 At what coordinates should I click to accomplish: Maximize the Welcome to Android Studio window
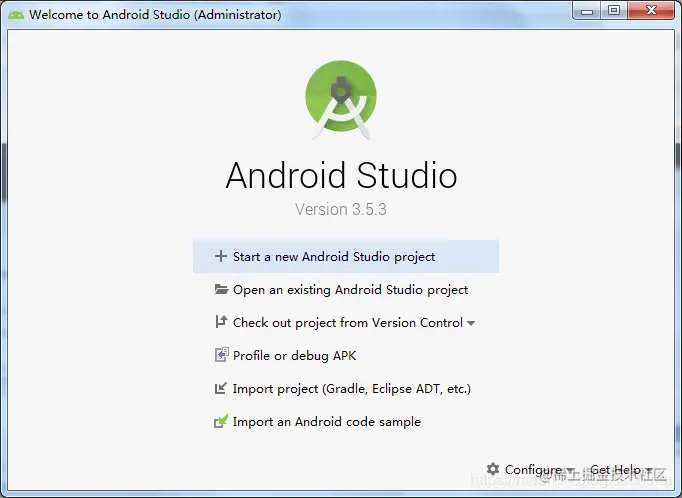click(614, 10)
